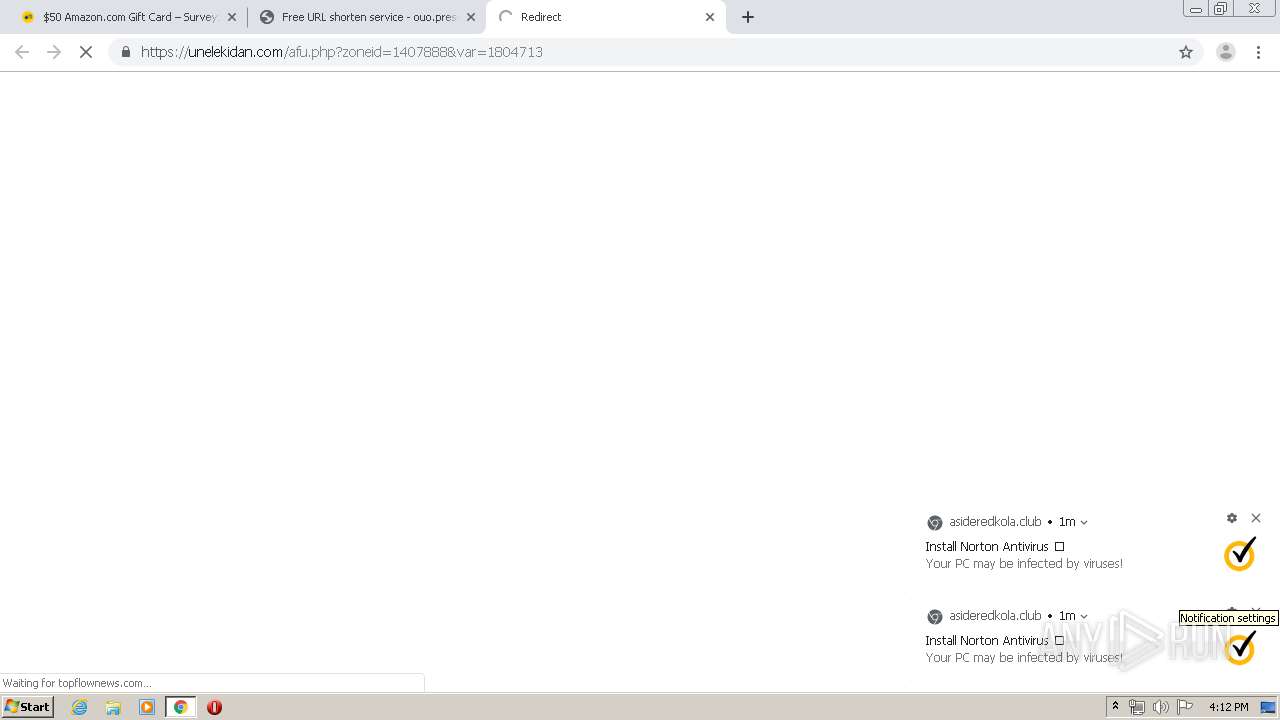Select the Redirect tab
The image size is (1280, 720).
click(606, 17)
